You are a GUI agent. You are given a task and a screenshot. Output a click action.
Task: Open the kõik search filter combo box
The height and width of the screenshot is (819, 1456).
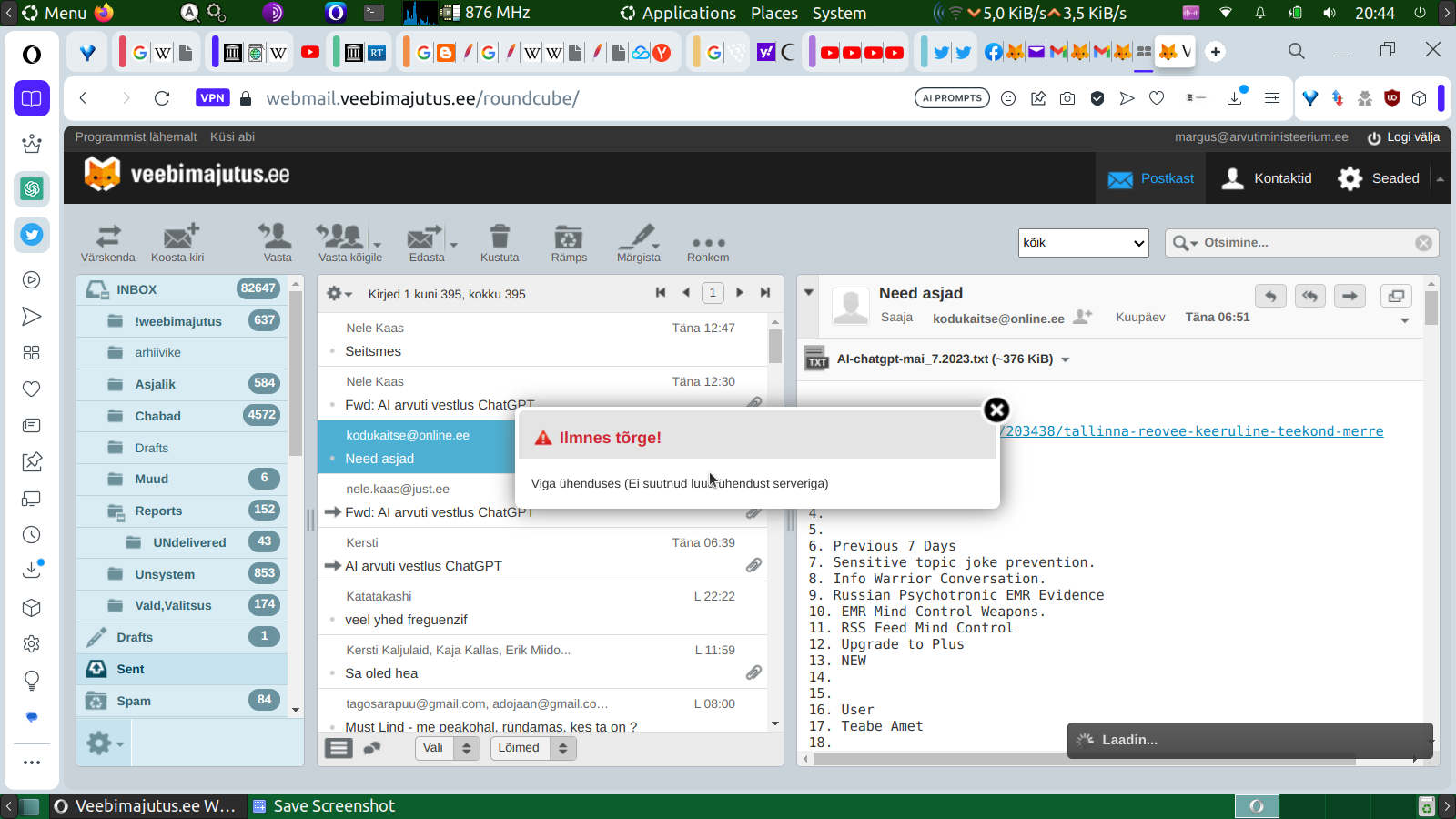pyautogui.click(x=1084, y=243)
